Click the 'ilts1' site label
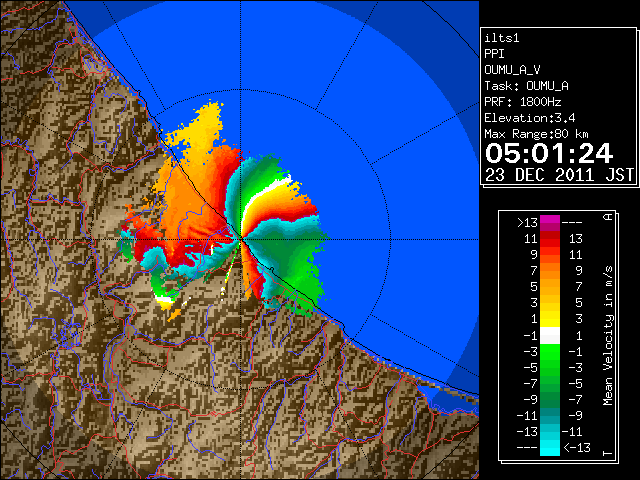640x480 pixels. click(502, 38)
